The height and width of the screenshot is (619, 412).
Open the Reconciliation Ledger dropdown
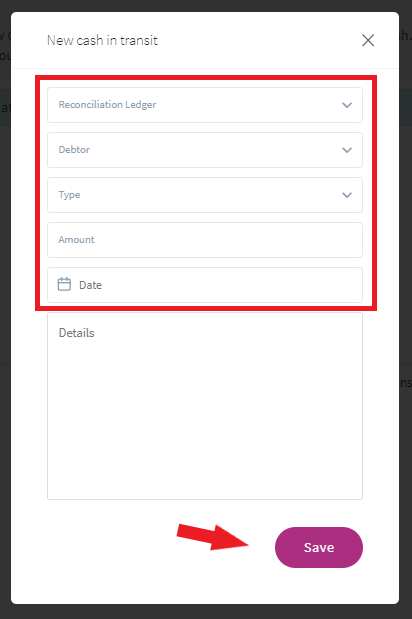point(205,105)
